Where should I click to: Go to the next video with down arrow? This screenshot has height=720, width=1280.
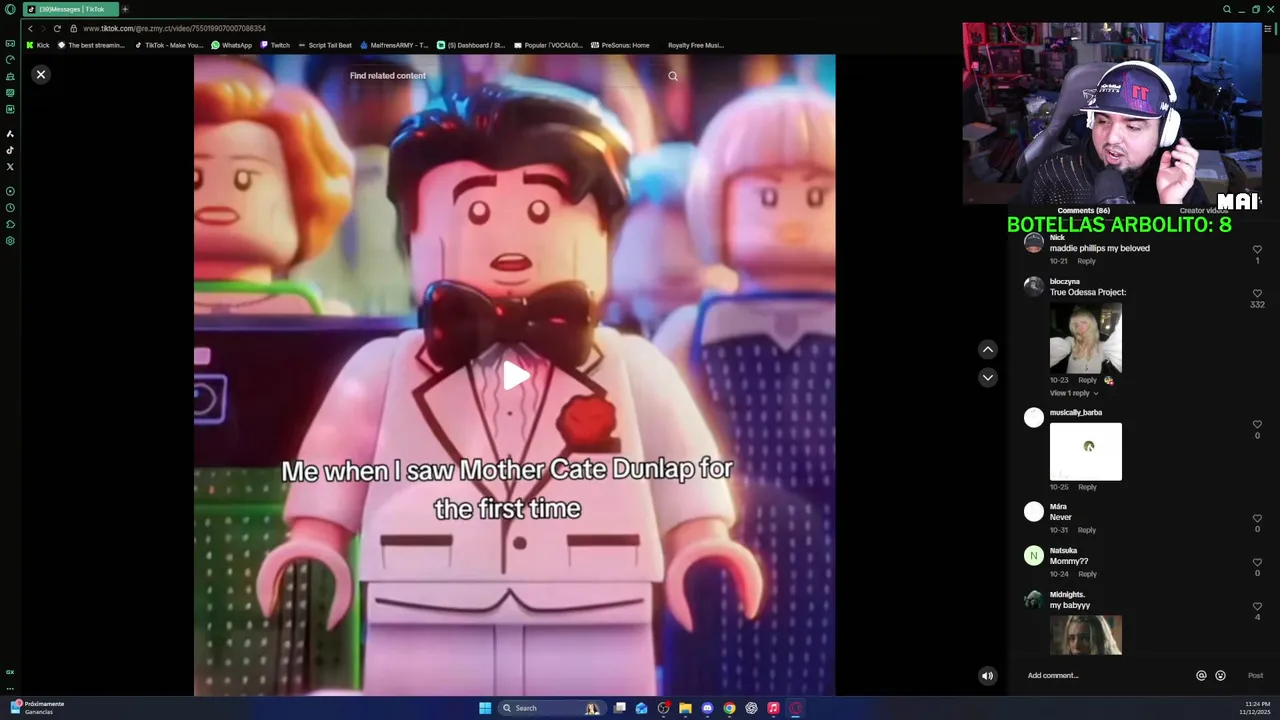(x=988, y=377)
